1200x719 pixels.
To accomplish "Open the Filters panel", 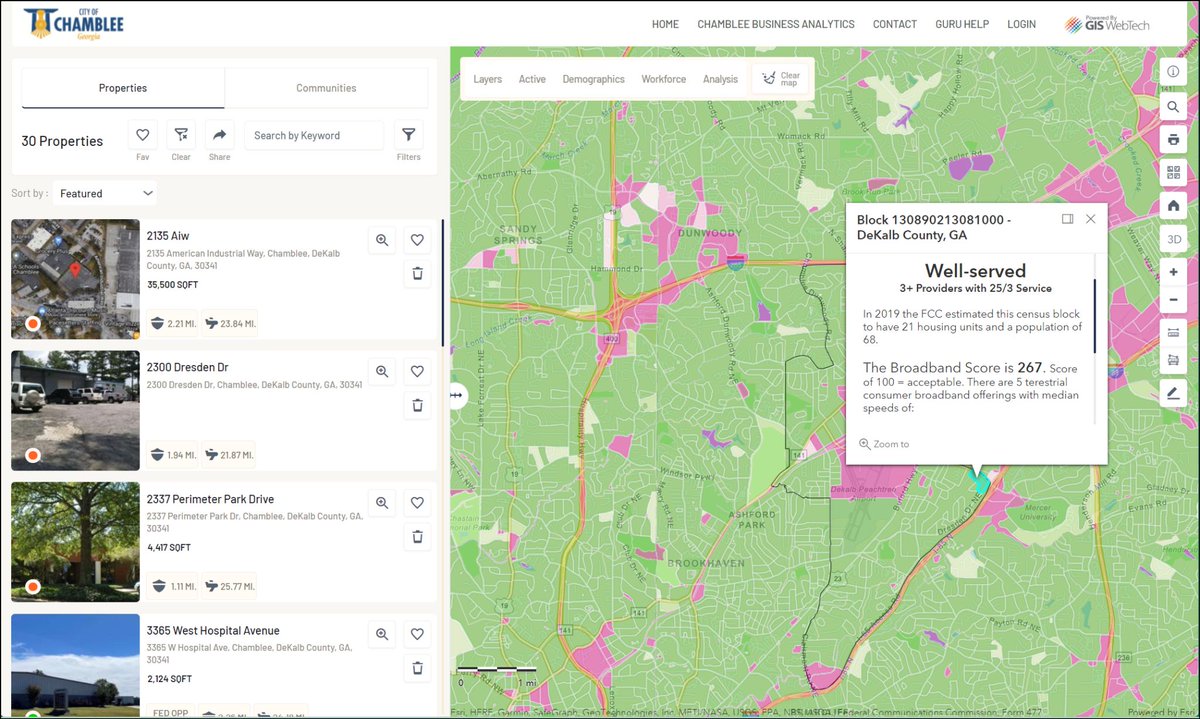I will tap(408, 134).
